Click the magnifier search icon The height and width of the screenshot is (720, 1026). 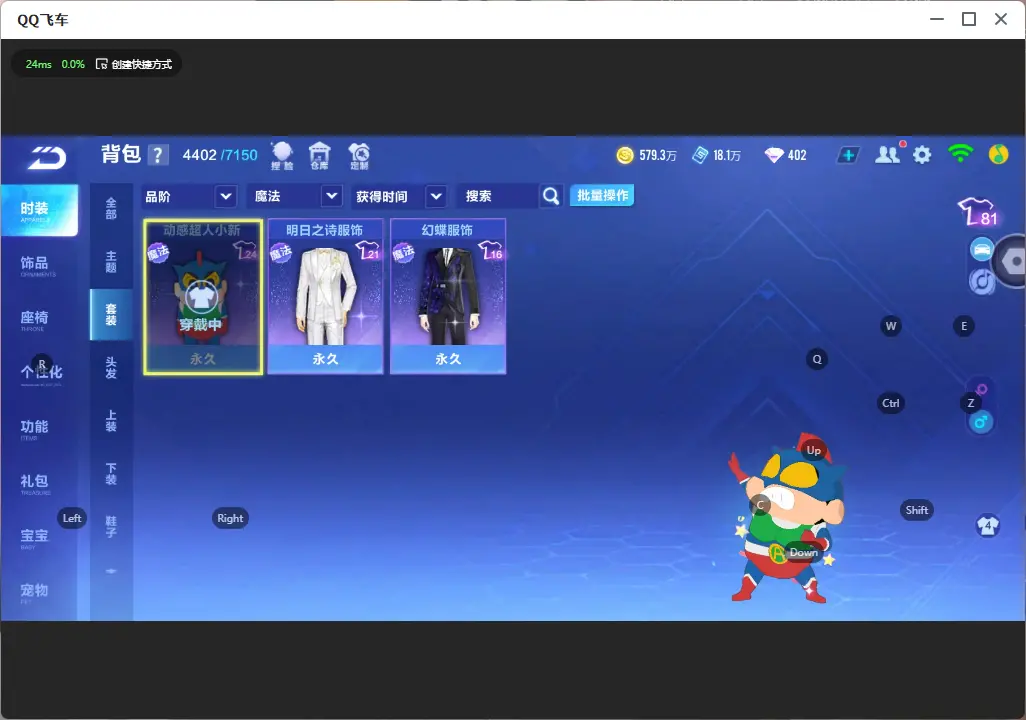pyautogui.click(x=551, y=196)
